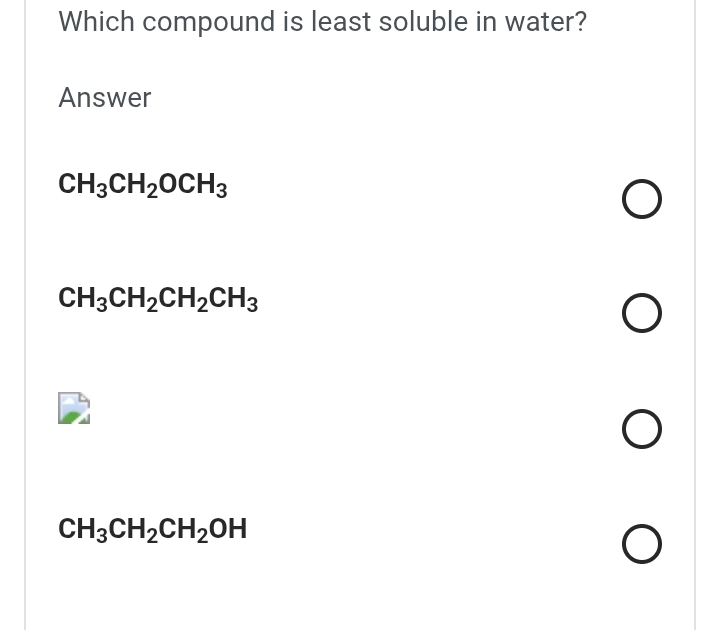Click the word "compound" in the question
The height and width of the screenshot is (630, 720).
pyautogui.click(x=199, y=22)
